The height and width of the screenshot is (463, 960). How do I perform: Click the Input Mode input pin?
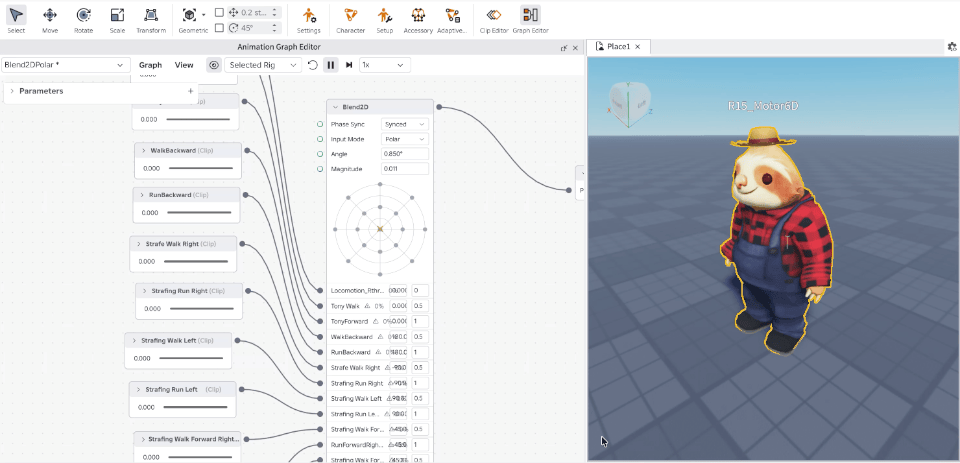tap(320, 139)
